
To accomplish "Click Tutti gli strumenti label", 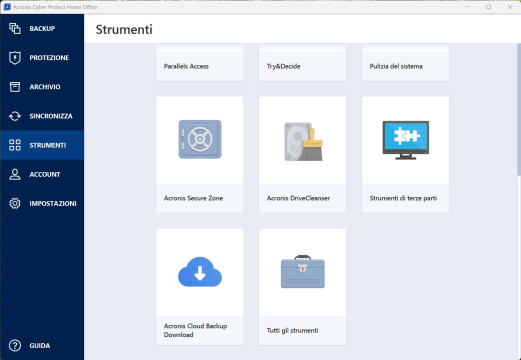I will click(292, 330).
